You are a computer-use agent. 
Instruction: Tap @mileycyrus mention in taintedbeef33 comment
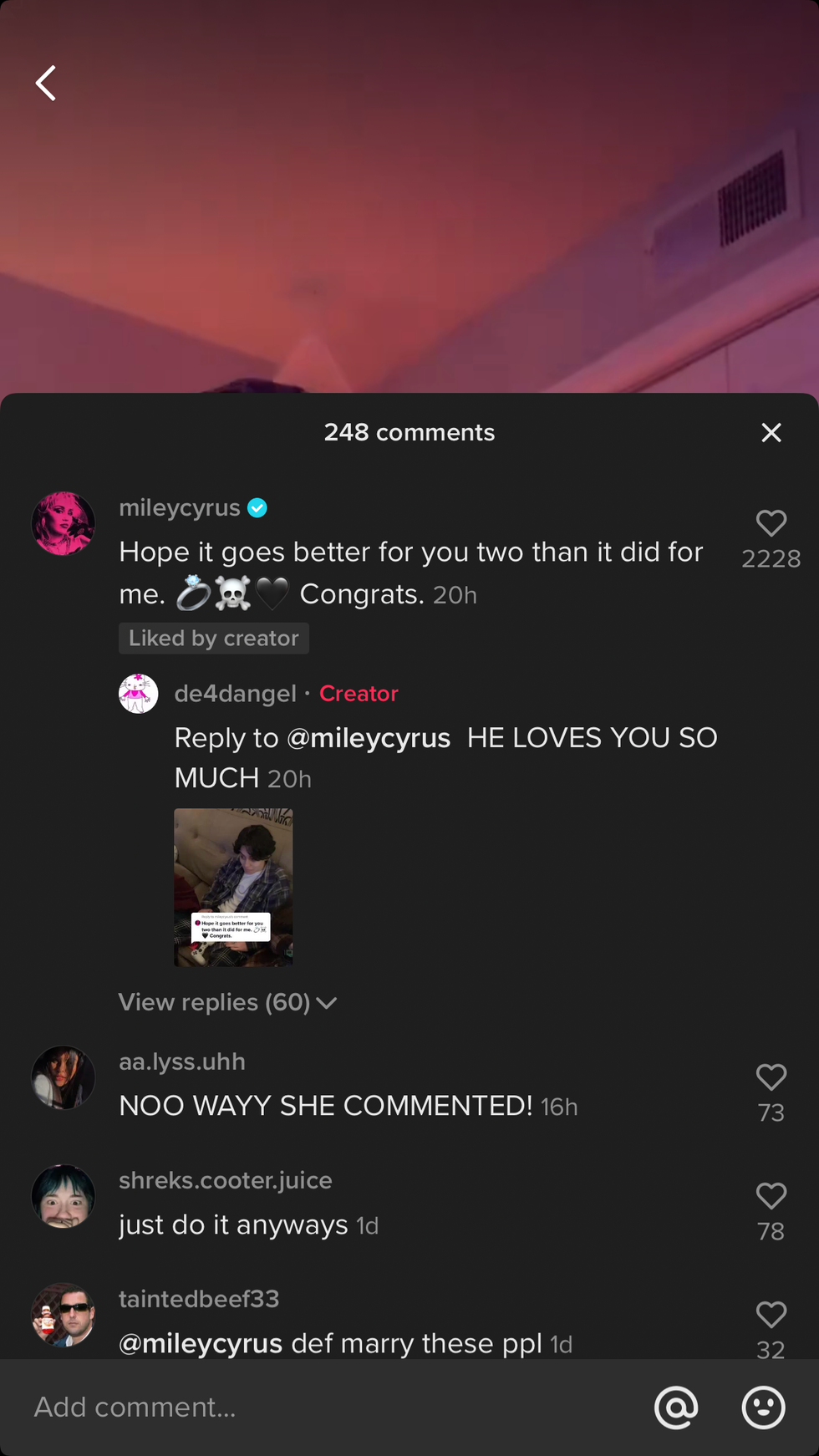201,1343
